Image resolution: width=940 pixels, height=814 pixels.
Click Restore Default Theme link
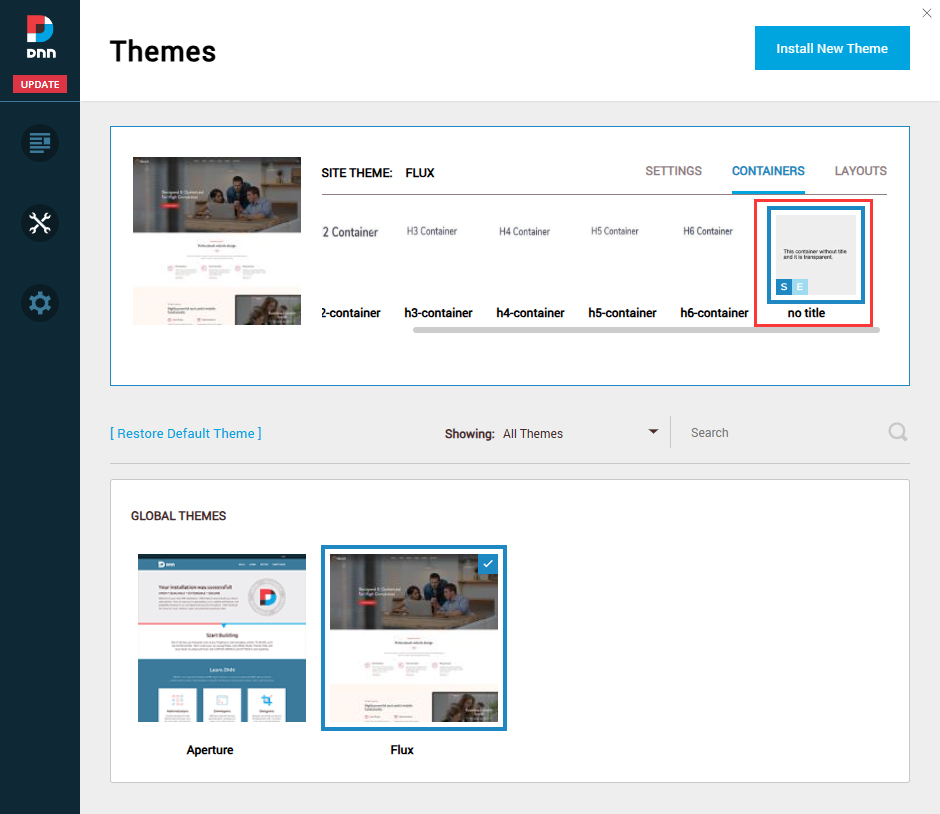(x=186, y=433)
